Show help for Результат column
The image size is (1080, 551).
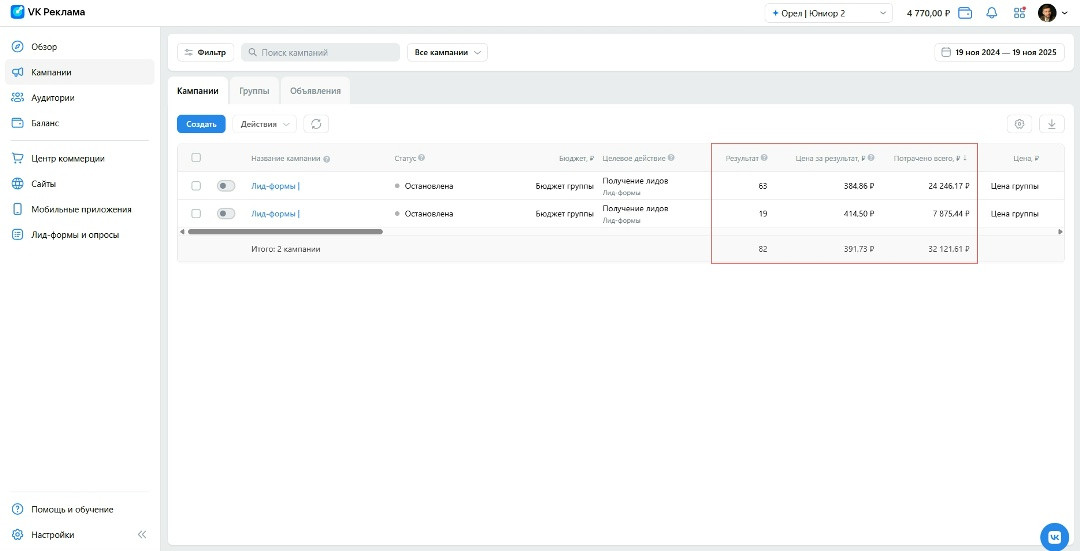click(x=764, y=158)
